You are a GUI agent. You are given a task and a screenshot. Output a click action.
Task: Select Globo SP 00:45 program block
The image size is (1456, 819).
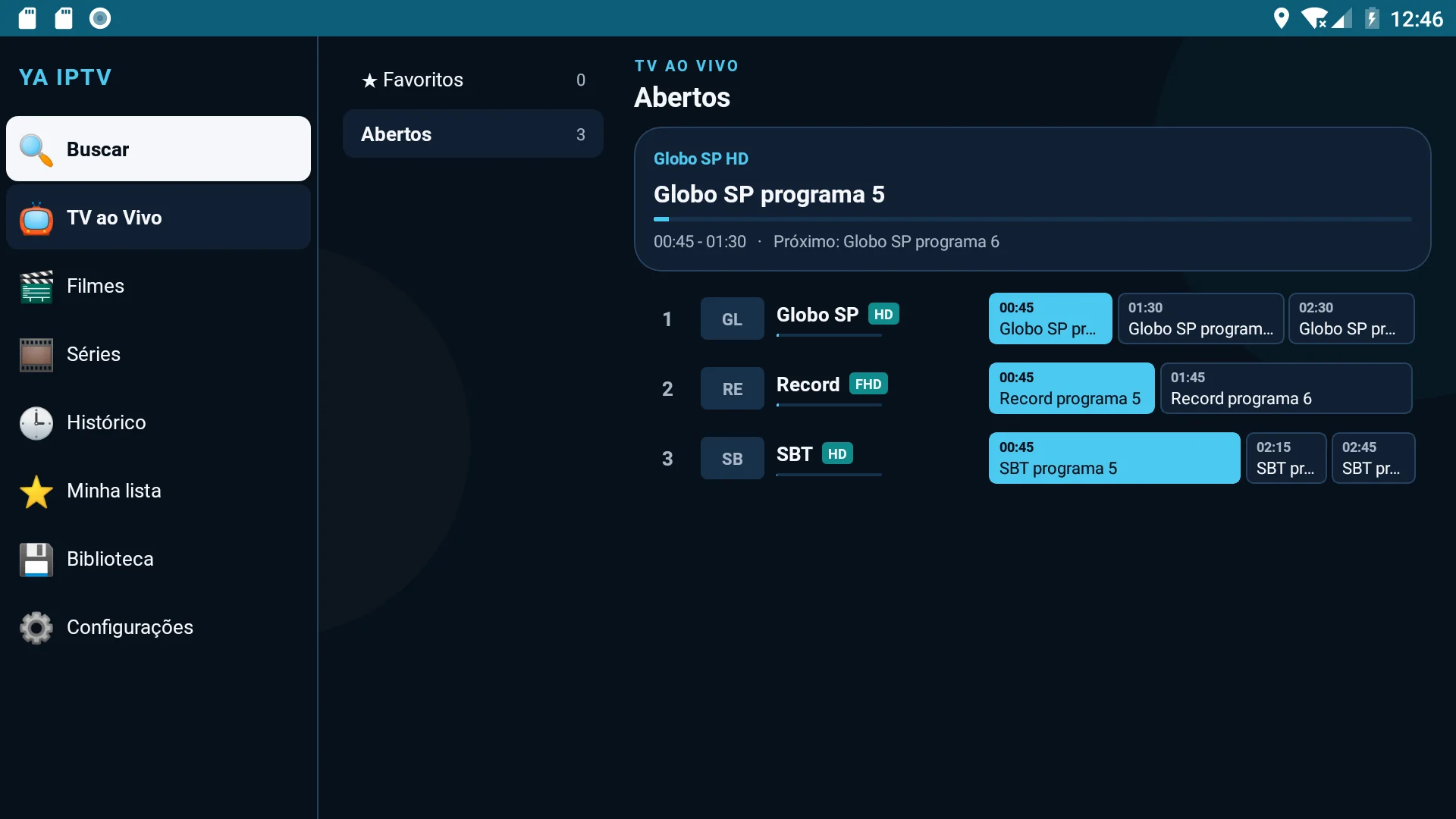click(x=1050, y=318)
